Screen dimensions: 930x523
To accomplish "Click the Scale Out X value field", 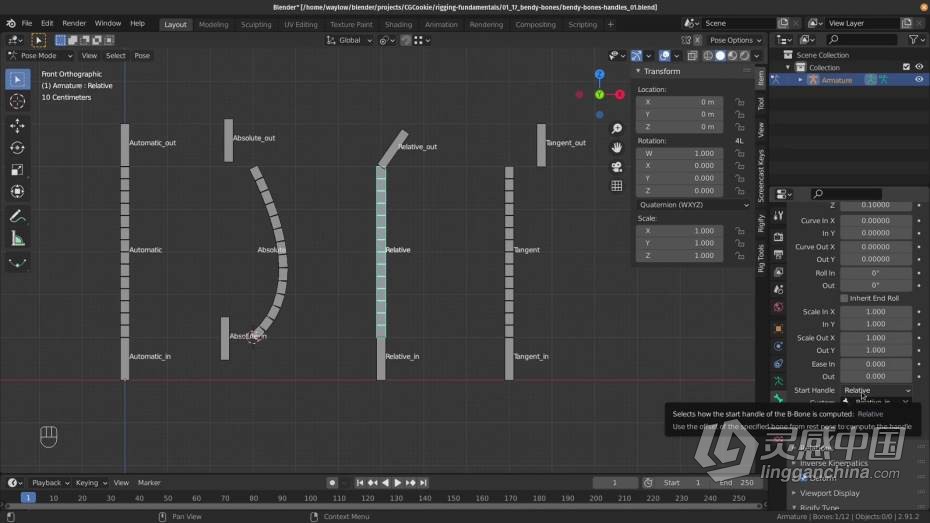I will 875,337.
